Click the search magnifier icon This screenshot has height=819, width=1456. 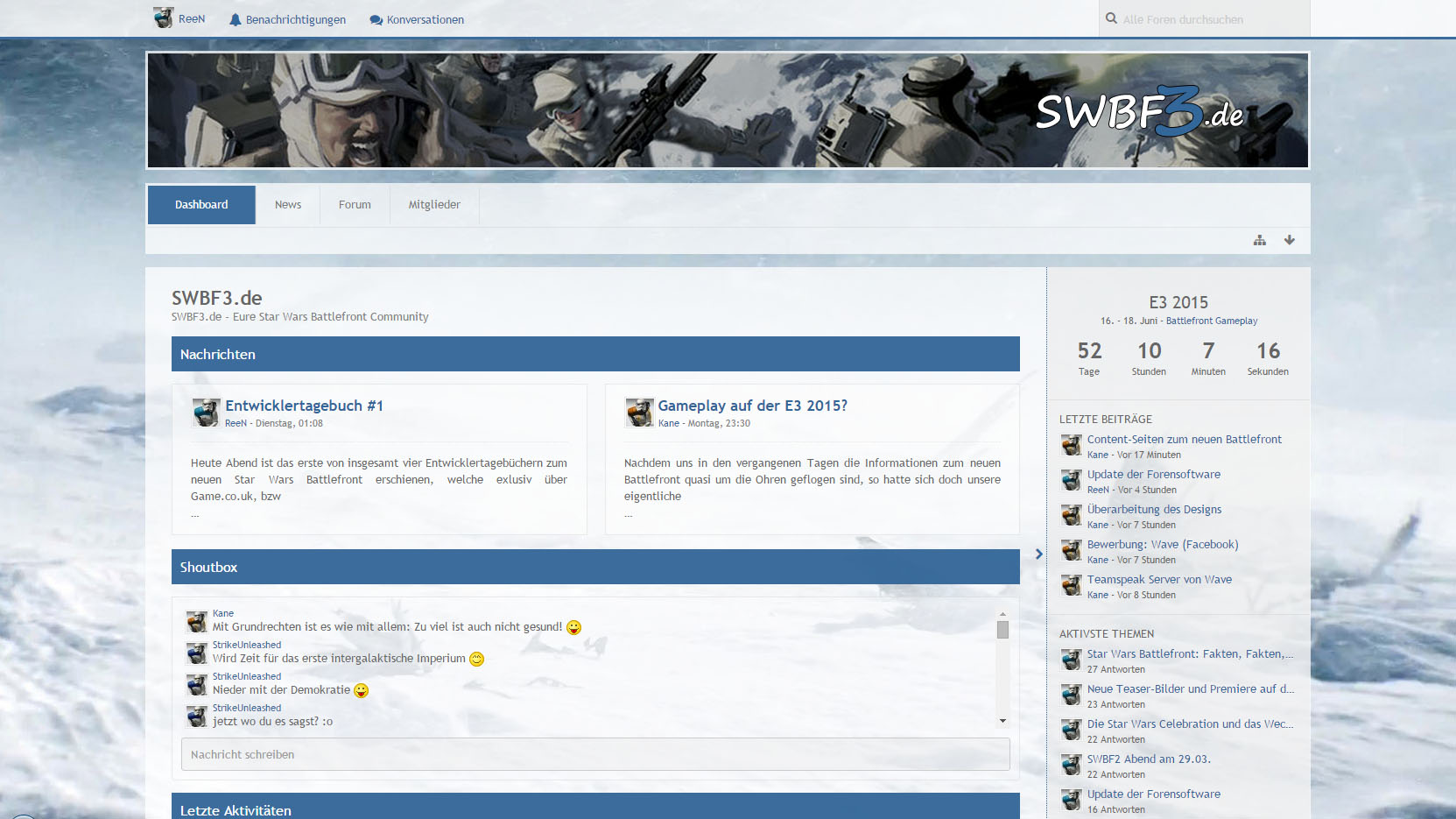[1111, 18]
